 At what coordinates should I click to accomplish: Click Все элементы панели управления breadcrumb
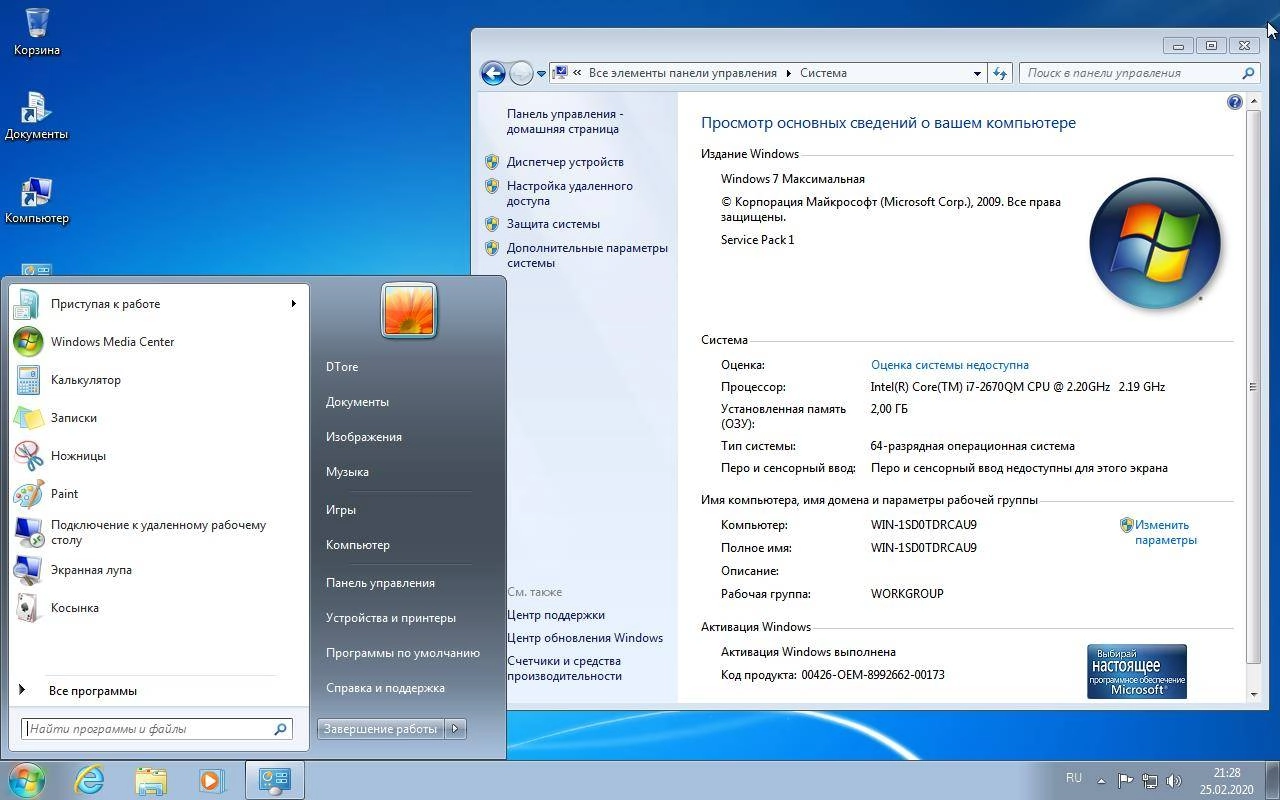pos(683,73)
